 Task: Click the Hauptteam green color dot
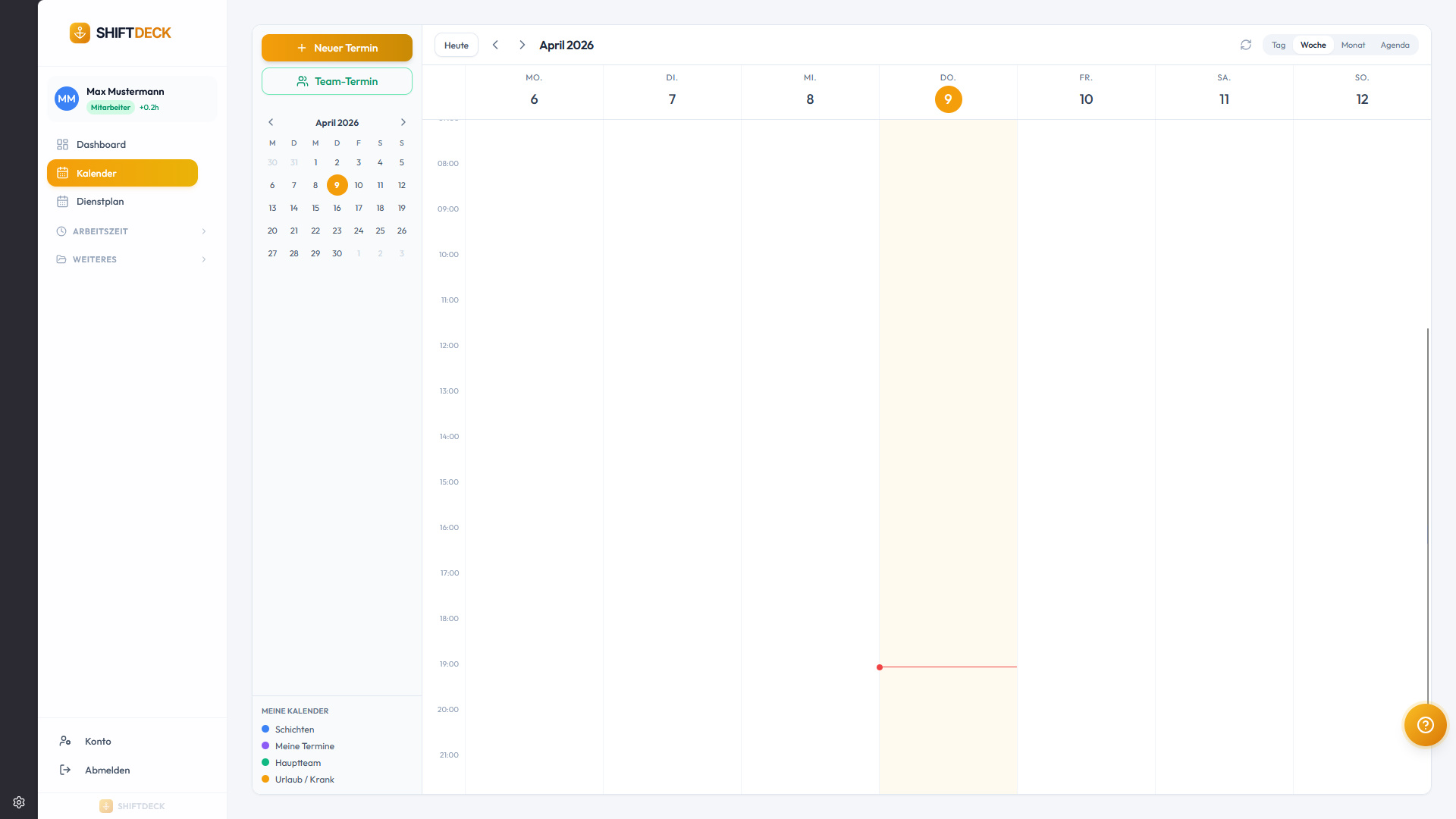(x=265, y=763)
